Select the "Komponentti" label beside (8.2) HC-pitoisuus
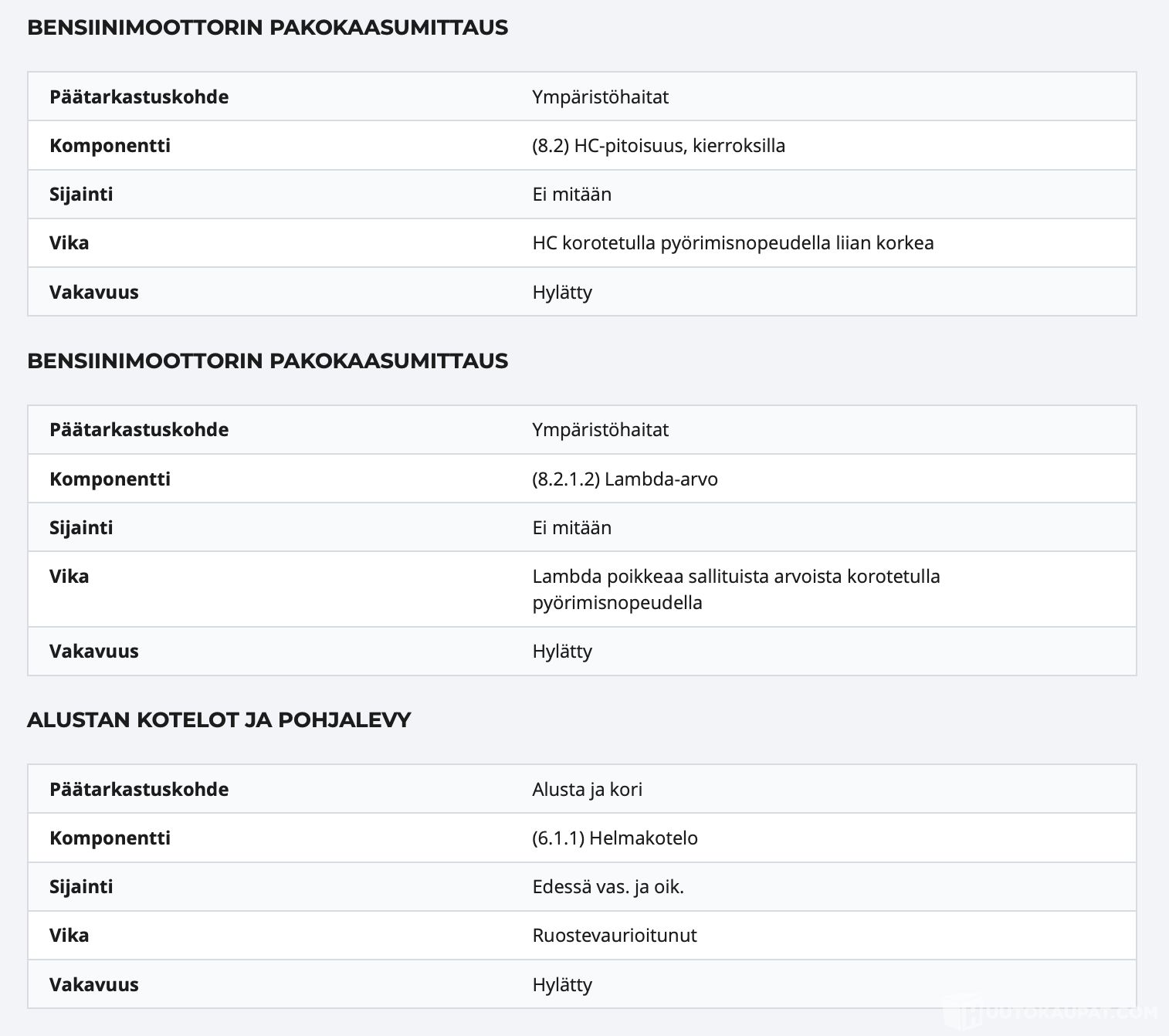Image resolution: width=1169 pixels, height=1036 pixels. pyautogui.click(x=110, y=145)
